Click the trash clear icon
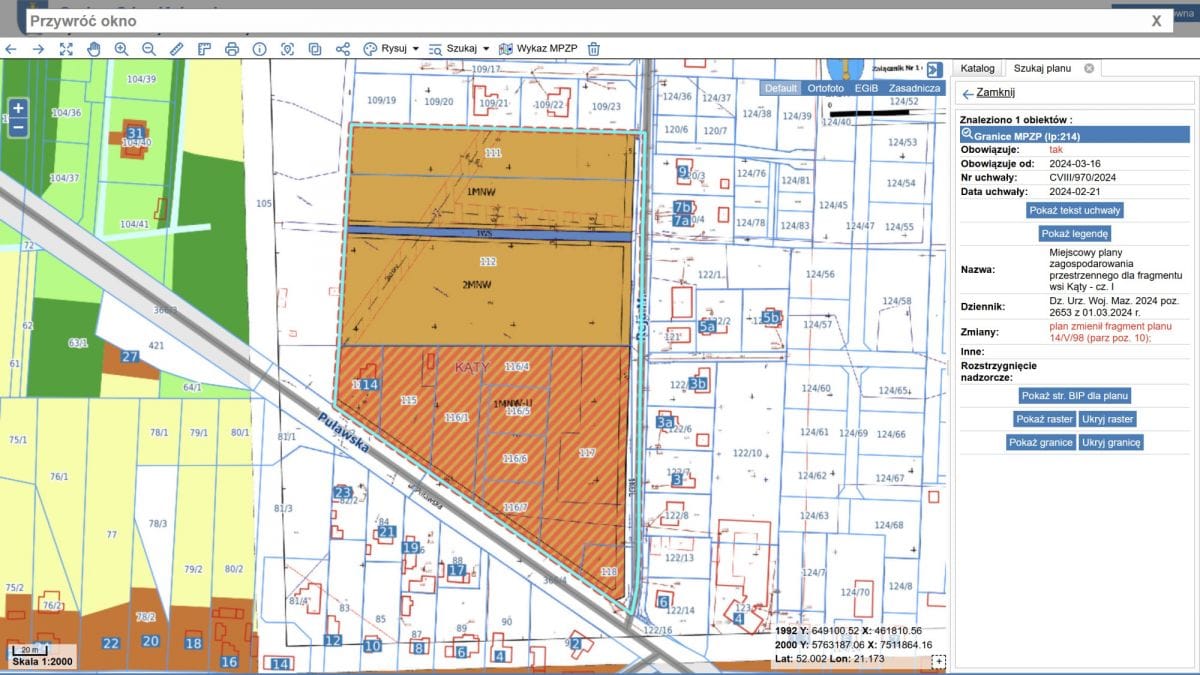This screenshot has width=1200, height=675. pos(594,48)
